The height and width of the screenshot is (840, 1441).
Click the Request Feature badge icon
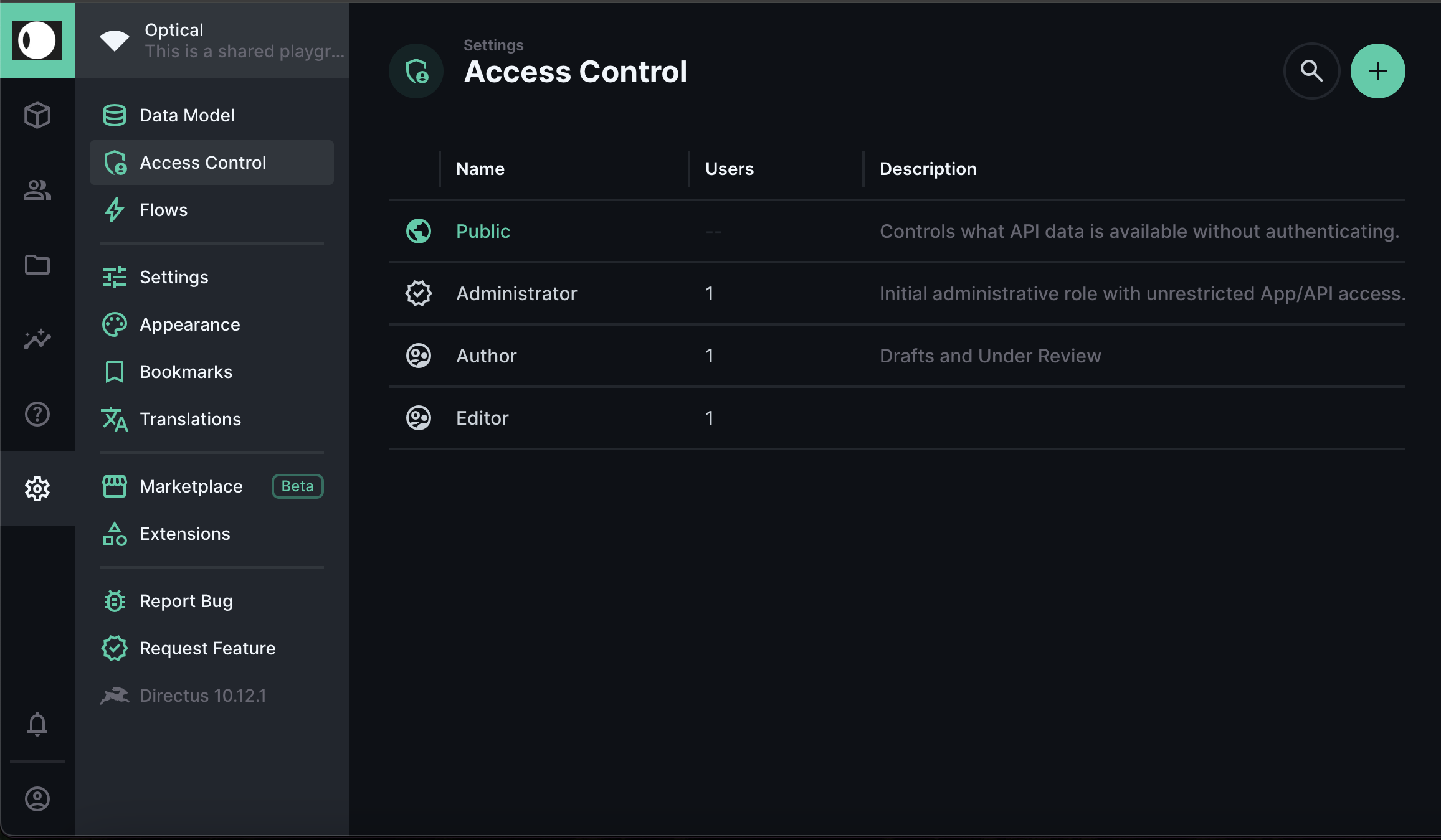[x=115, y=648]
